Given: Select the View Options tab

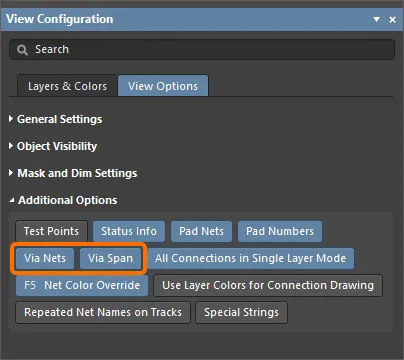Looking at the screenshot, I should [163, 86].
